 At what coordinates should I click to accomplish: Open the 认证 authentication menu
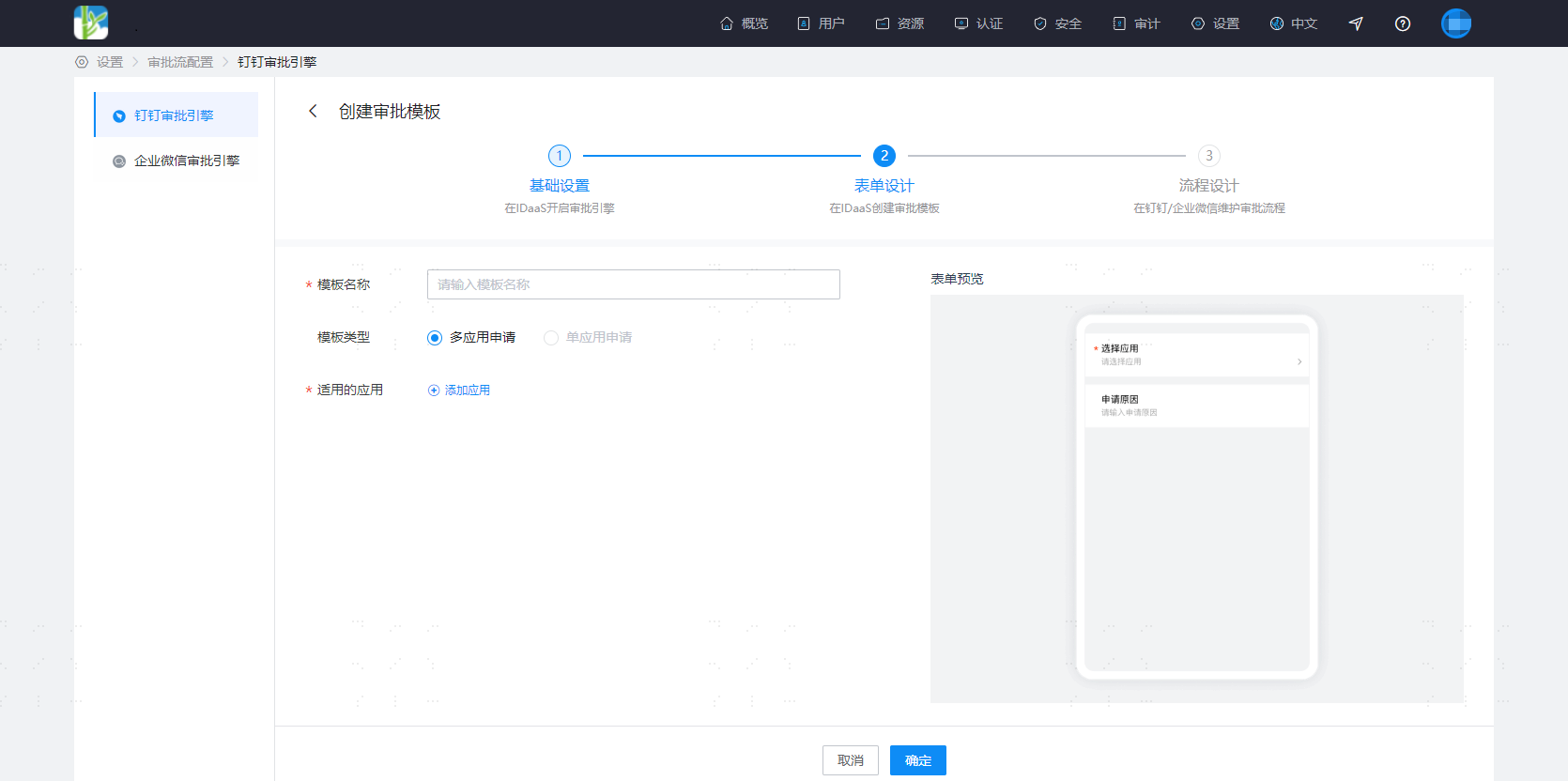coord(978,23)
